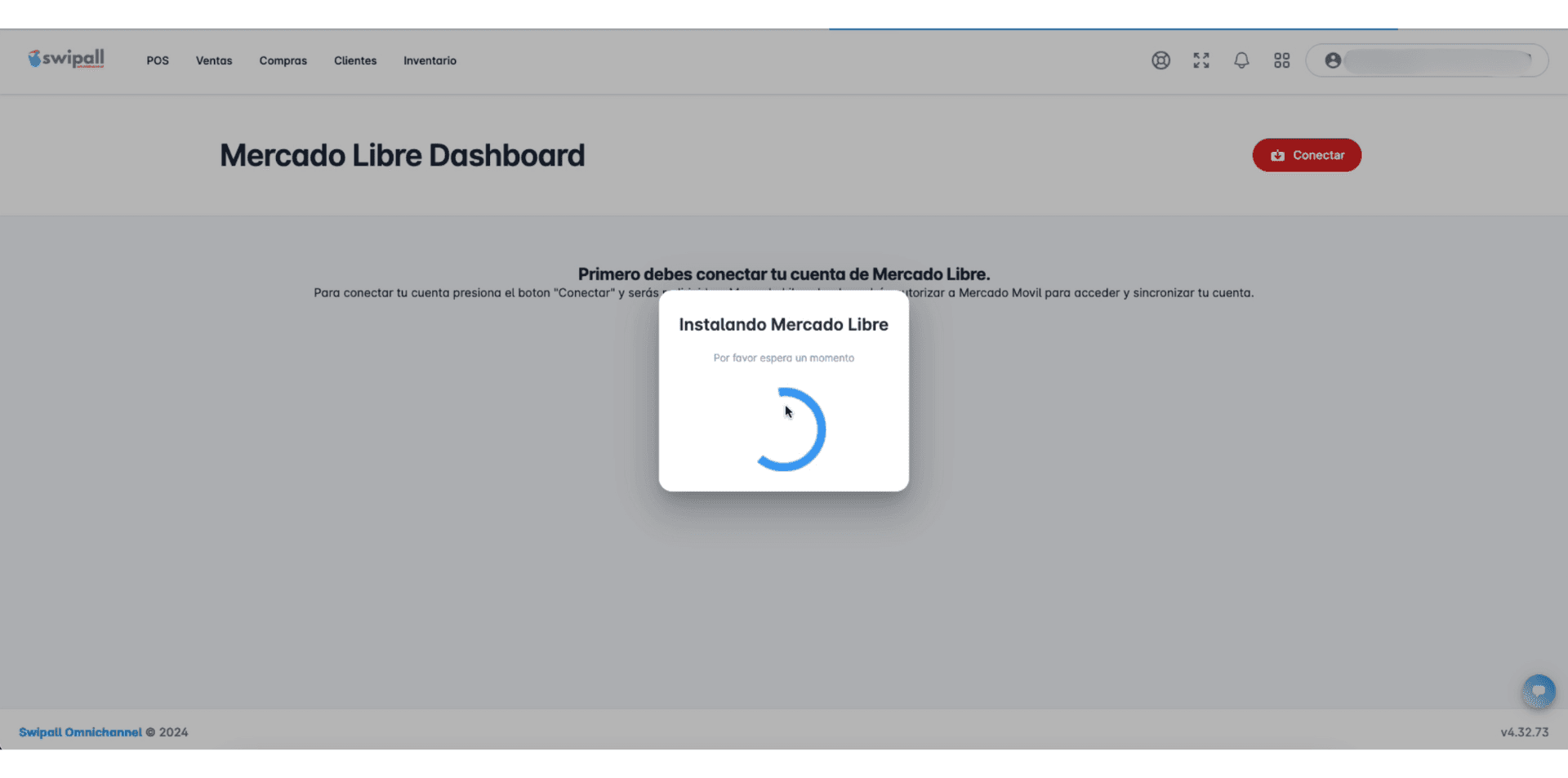Open the Compras menu
Image resolution: width=1568 pixels, height=778 pixels.
(283, 60)
